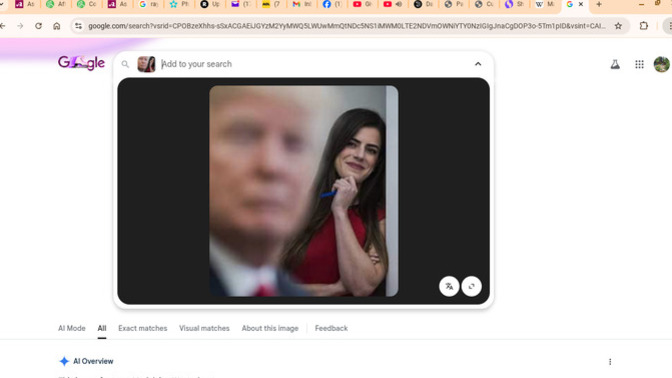Click the Feedback link
This screenshot has height=378, width=672.
pos(331,328)
